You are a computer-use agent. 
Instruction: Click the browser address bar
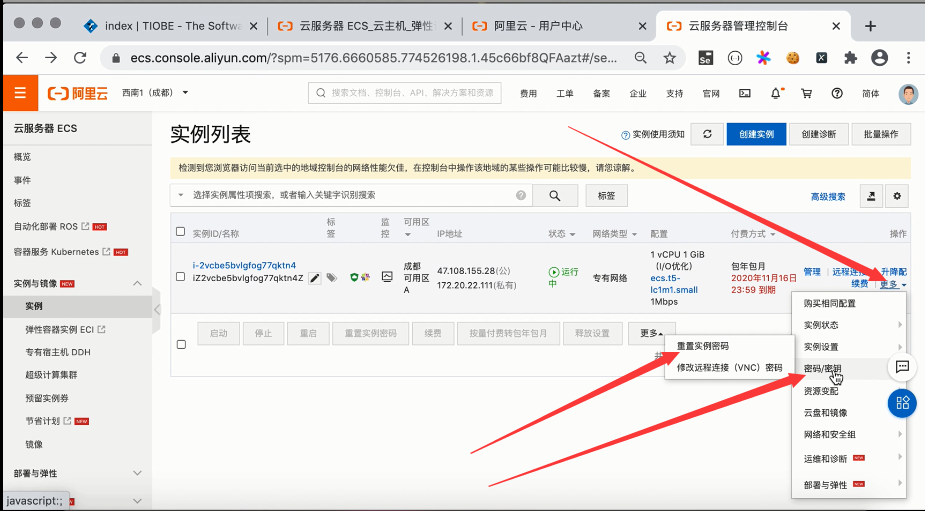pyautogui.click(x=372, y=58)
